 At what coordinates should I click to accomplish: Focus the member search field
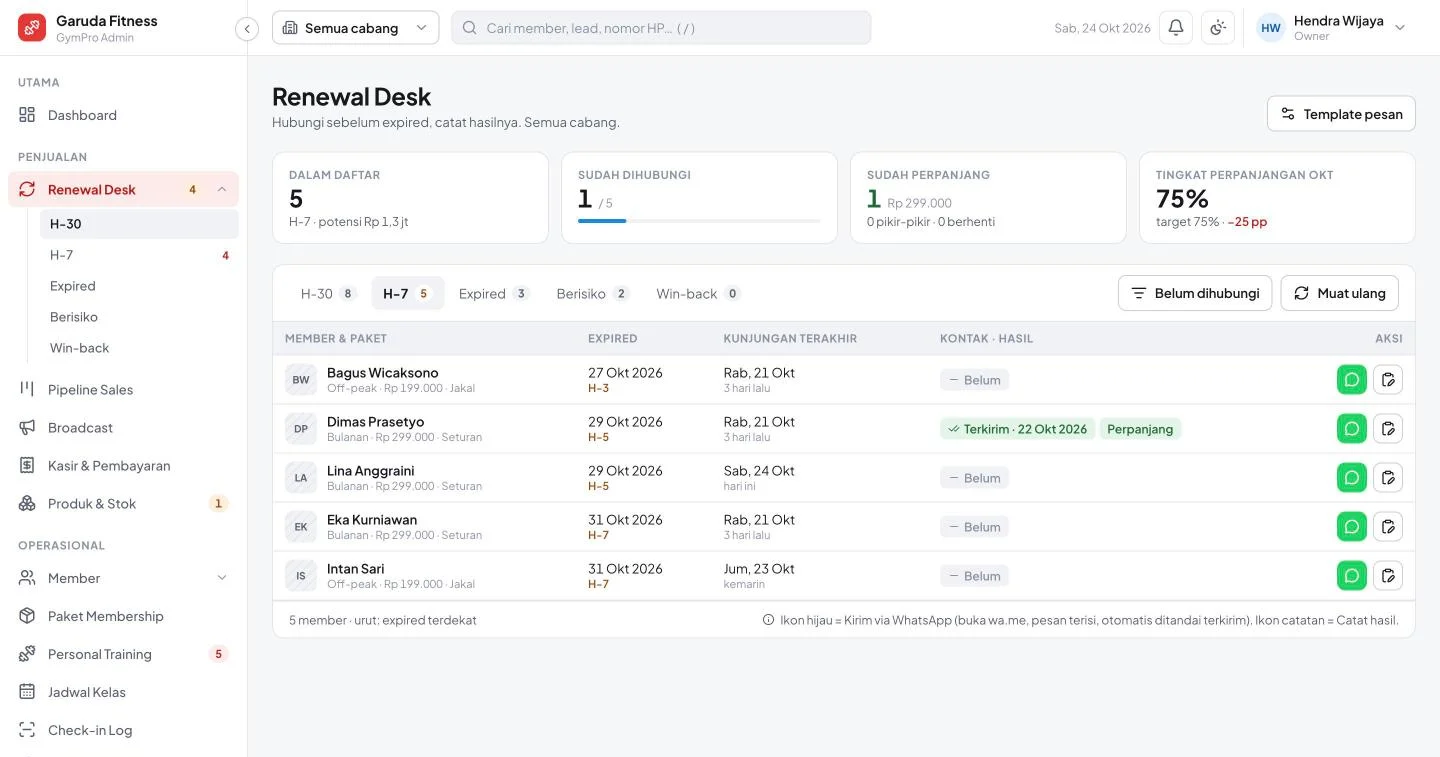661,28
